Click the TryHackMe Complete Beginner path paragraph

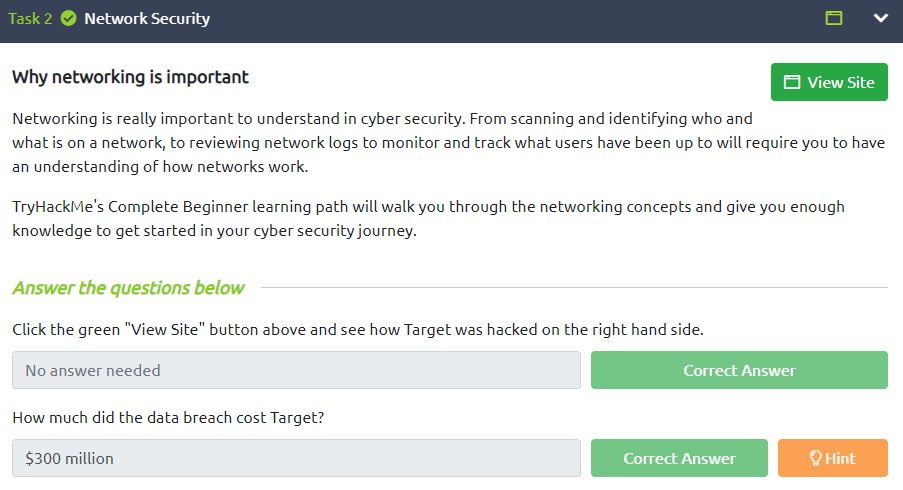(x=428, y=218)
